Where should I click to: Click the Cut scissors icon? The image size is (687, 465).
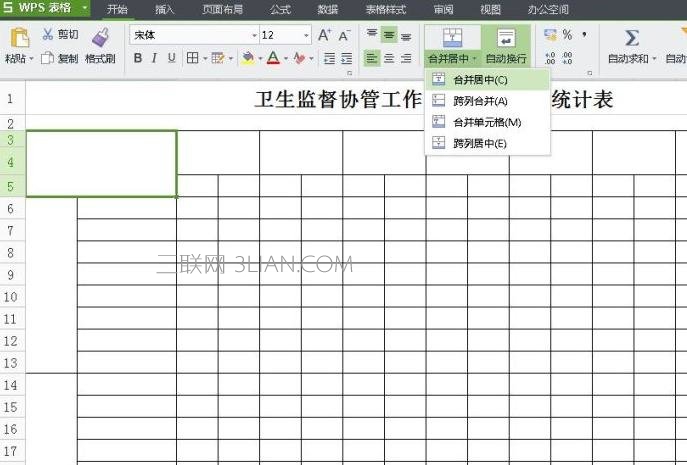48,34
